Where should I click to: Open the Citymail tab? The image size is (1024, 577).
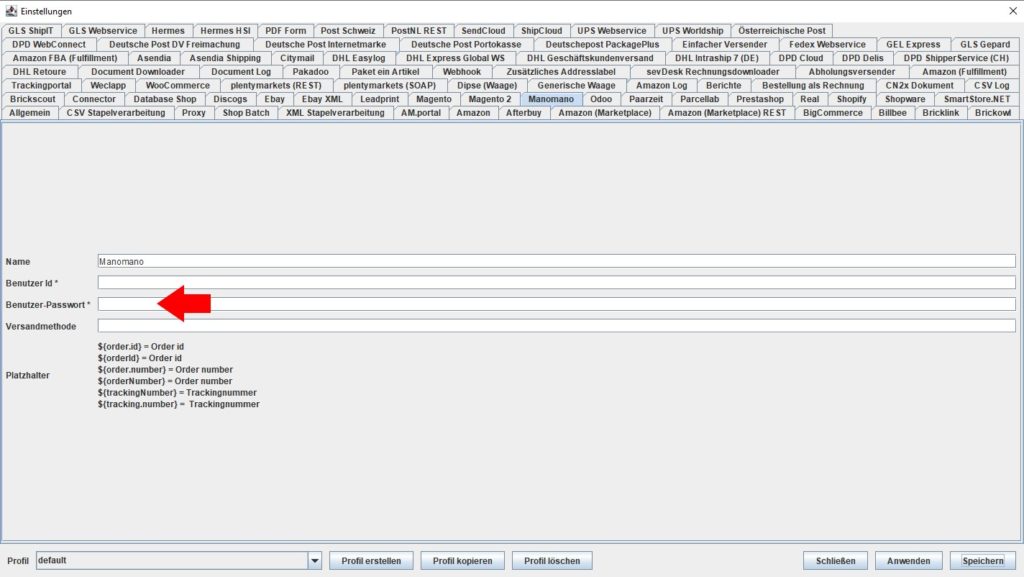(297, 58)
